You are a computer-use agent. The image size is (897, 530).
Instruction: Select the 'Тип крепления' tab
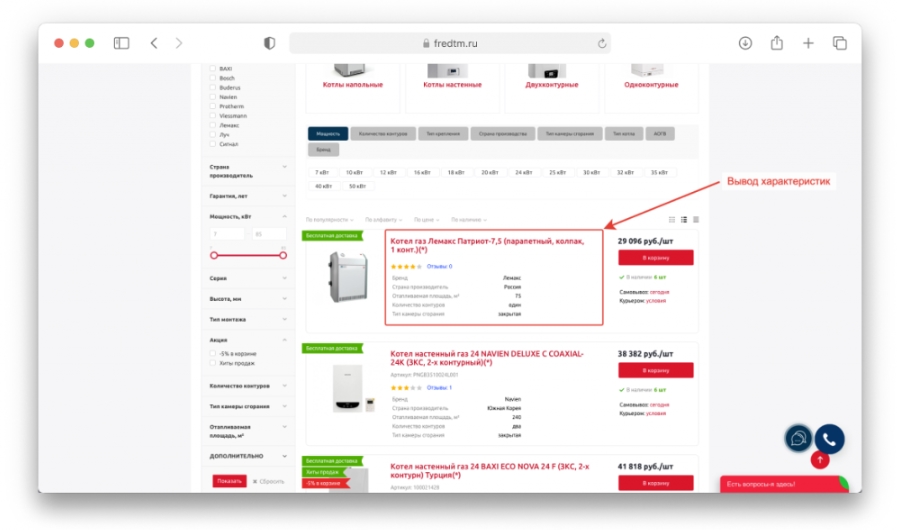coord(443,134)
